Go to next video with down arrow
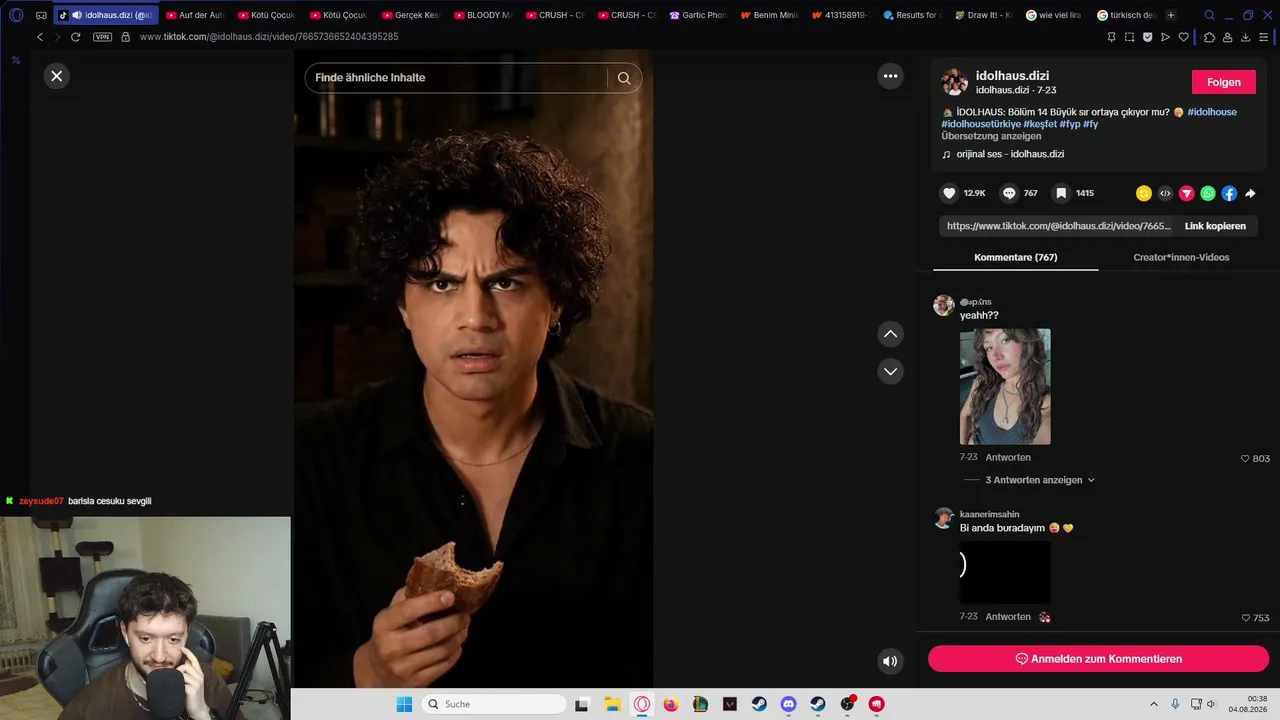 (890, 371)
